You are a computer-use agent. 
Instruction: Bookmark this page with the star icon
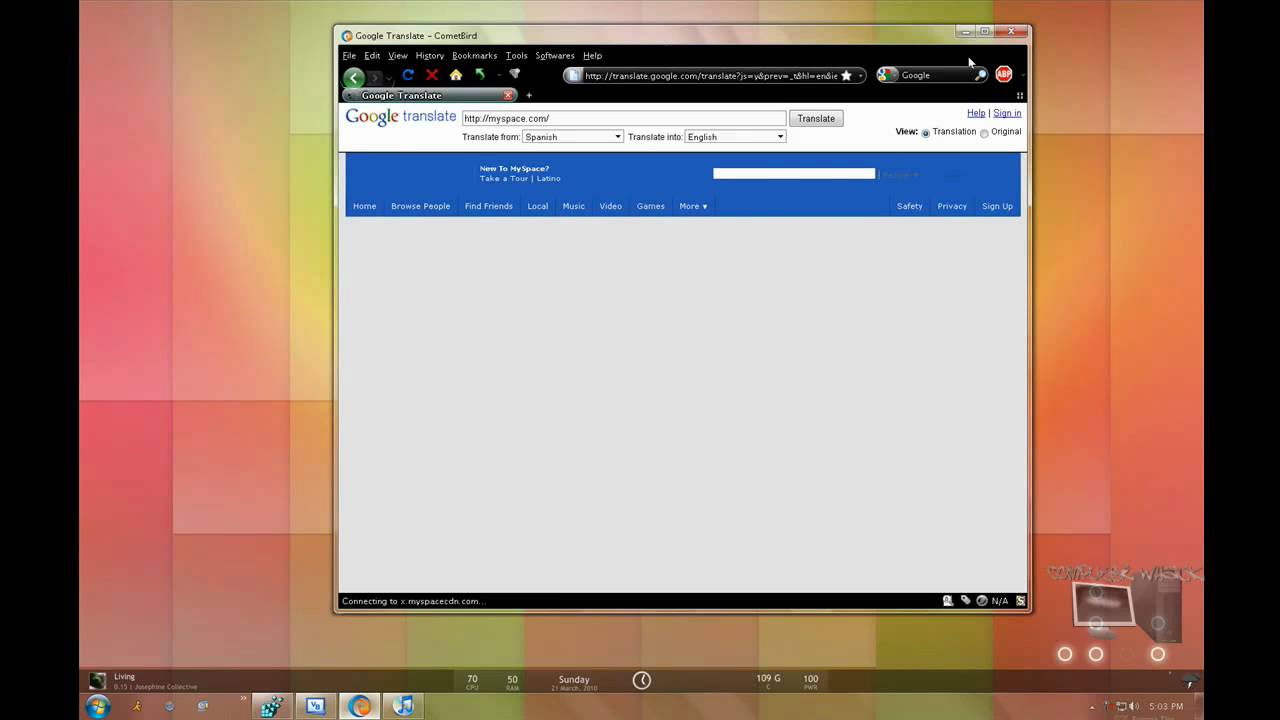846,75
